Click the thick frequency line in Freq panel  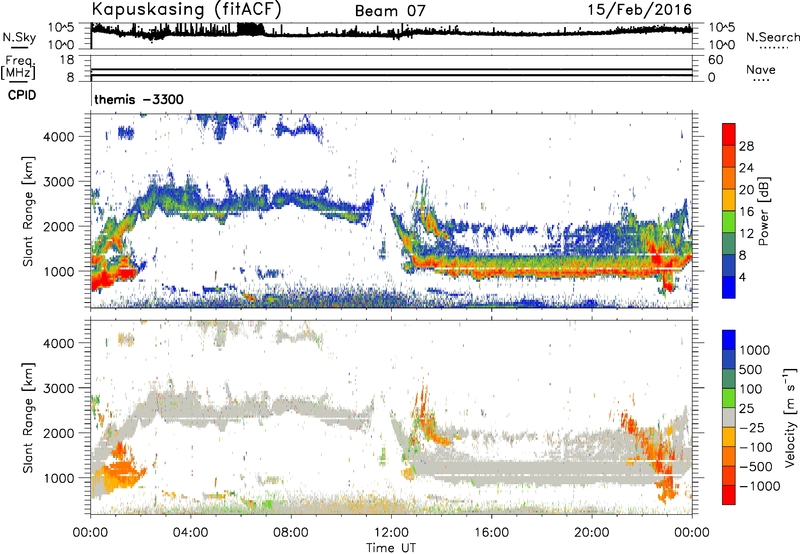coord(391,75)
